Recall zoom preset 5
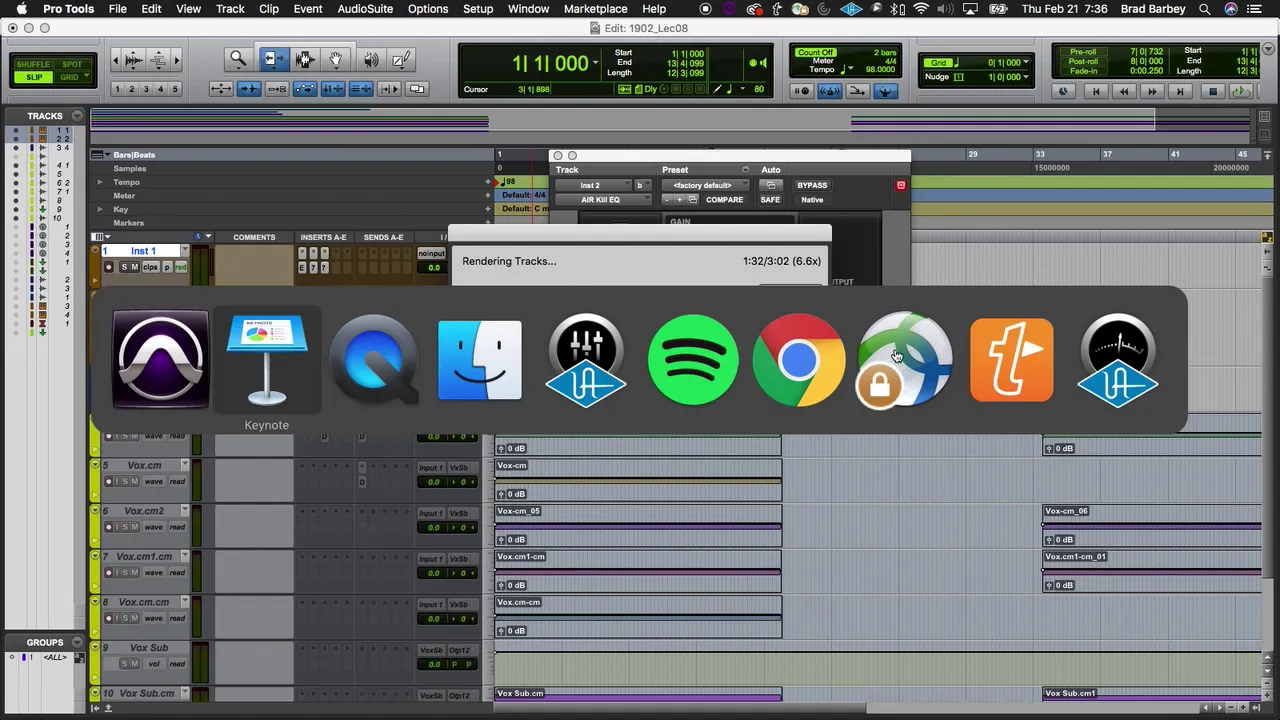 click(x=175, y=89)
